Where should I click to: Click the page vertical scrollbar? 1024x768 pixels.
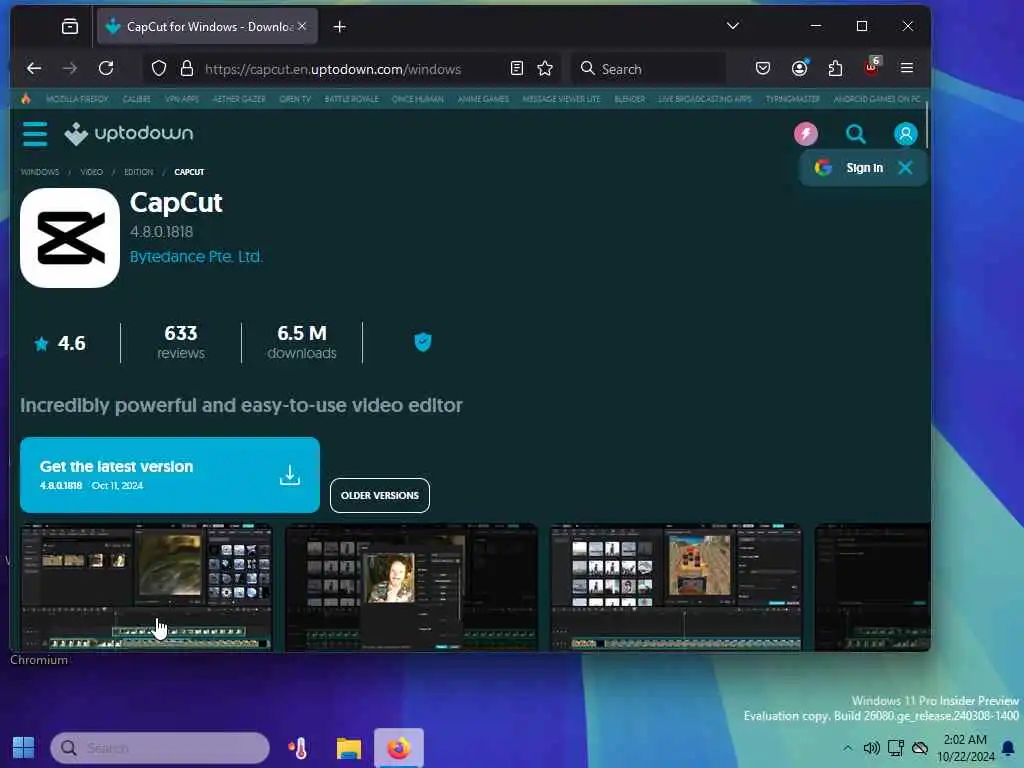coord(926,125)
